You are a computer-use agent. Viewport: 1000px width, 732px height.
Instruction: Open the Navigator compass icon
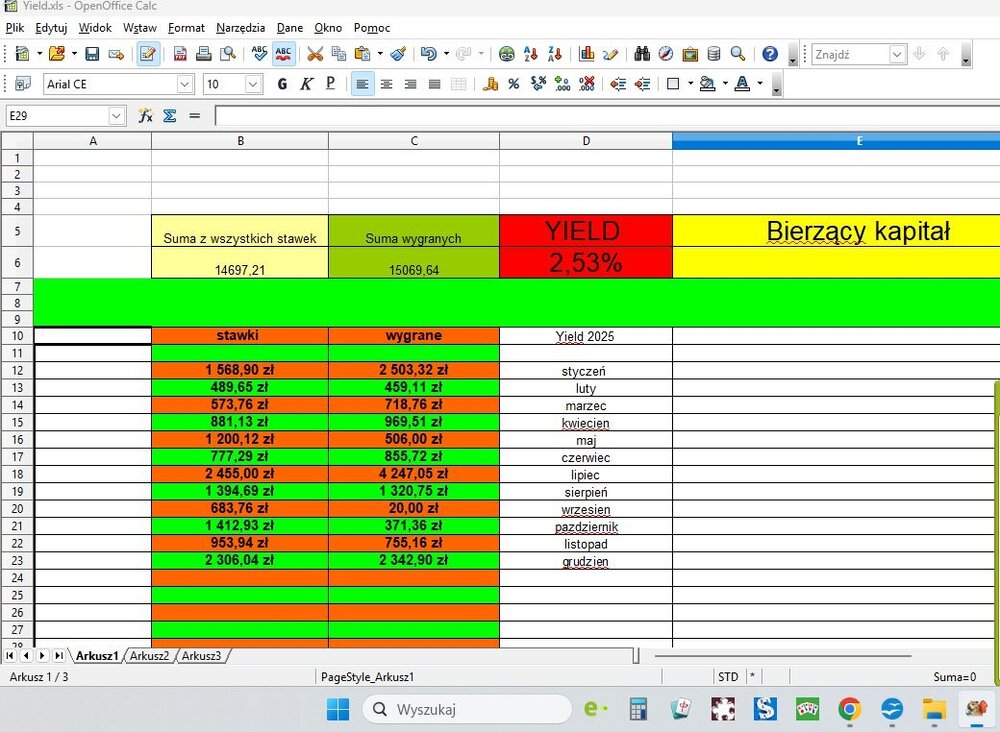665,54
